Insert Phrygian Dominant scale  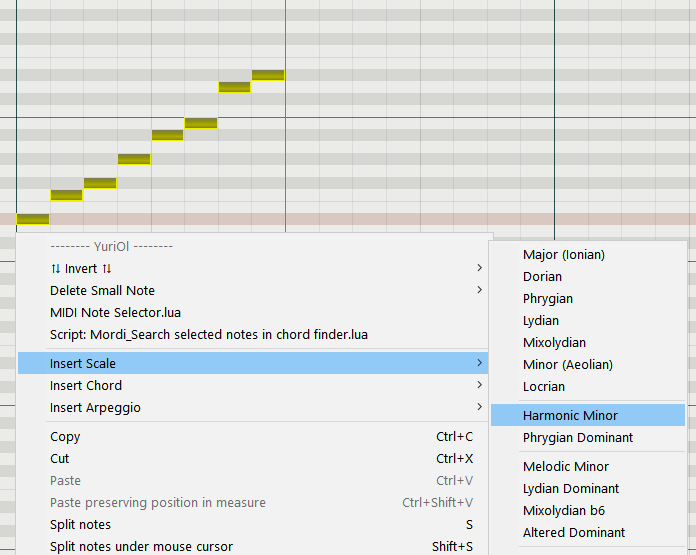point(588,437)
